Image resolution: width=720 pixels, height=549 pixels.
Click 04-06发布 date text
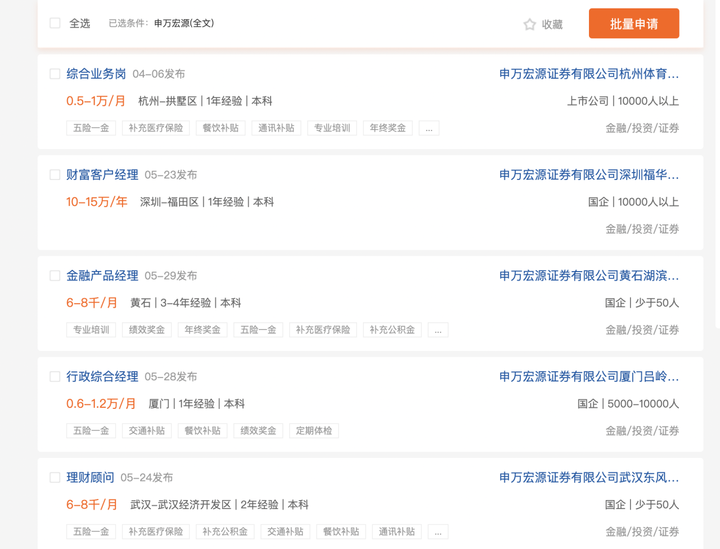tap(159, 74)
